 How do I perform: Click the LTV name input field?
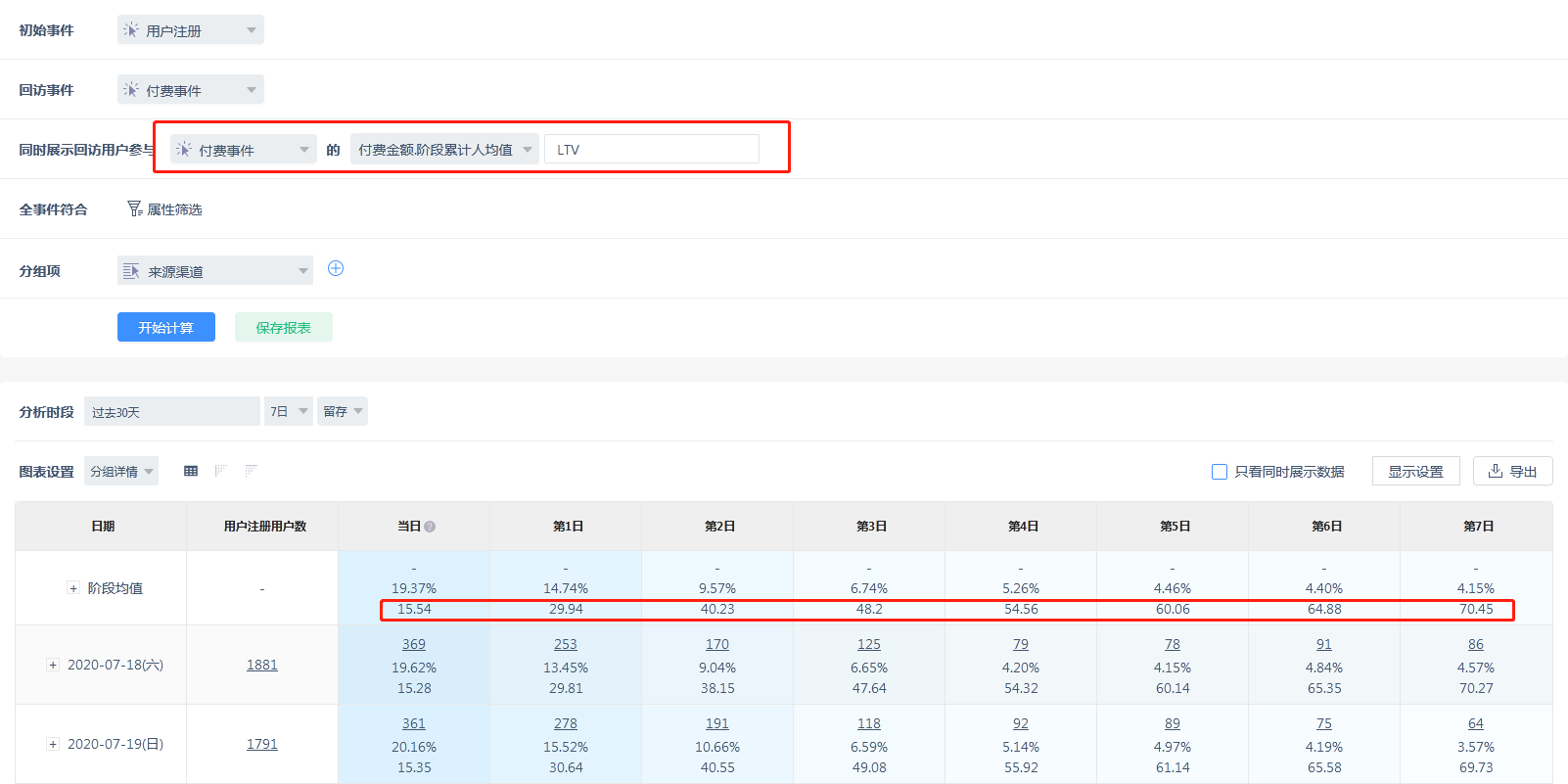[652, 149]
